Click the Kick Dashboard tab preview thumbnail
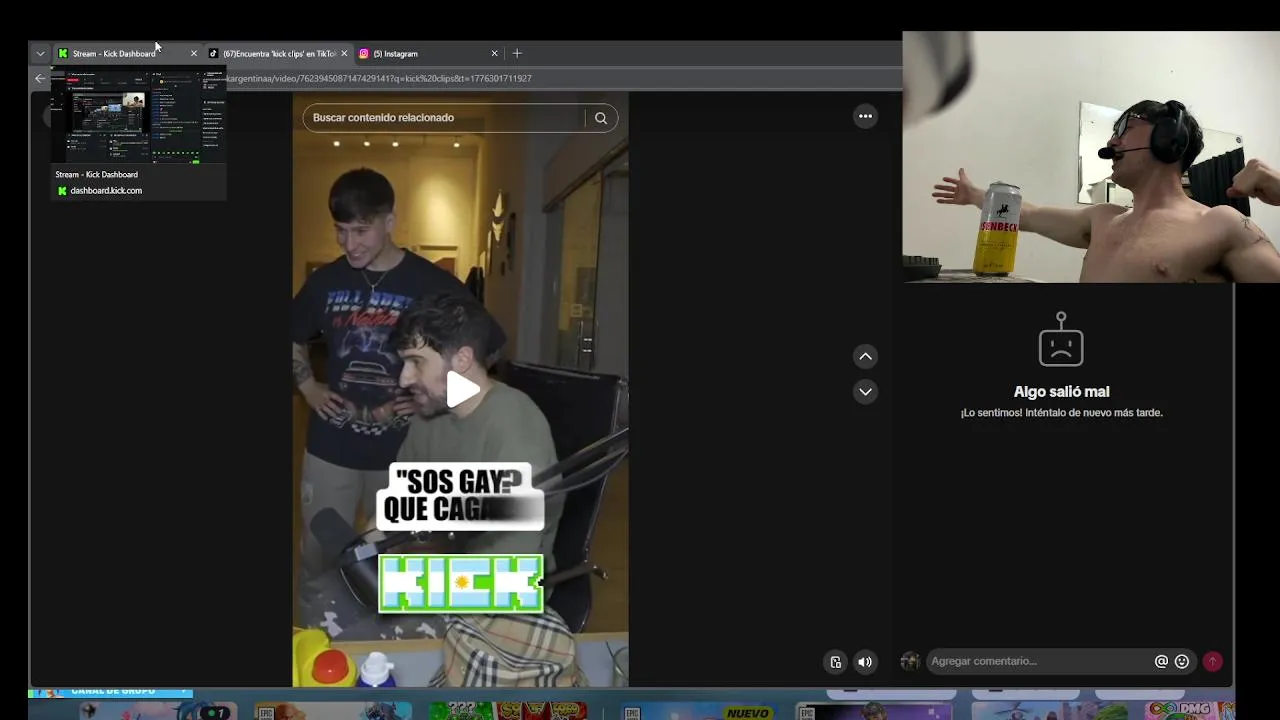This screenshot has height=720, width=1280. tap(138, 115)
